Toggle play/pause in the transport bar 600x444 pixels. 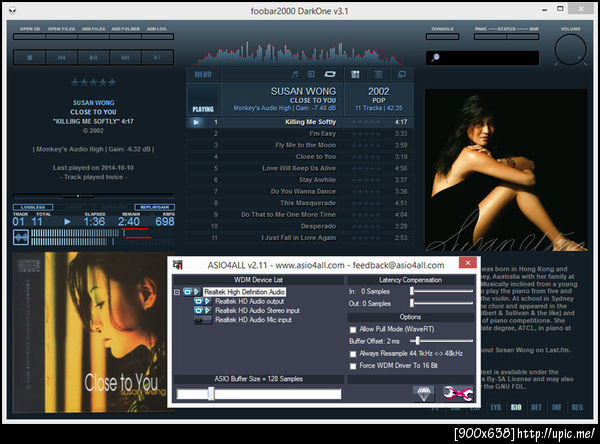[93, 58]
